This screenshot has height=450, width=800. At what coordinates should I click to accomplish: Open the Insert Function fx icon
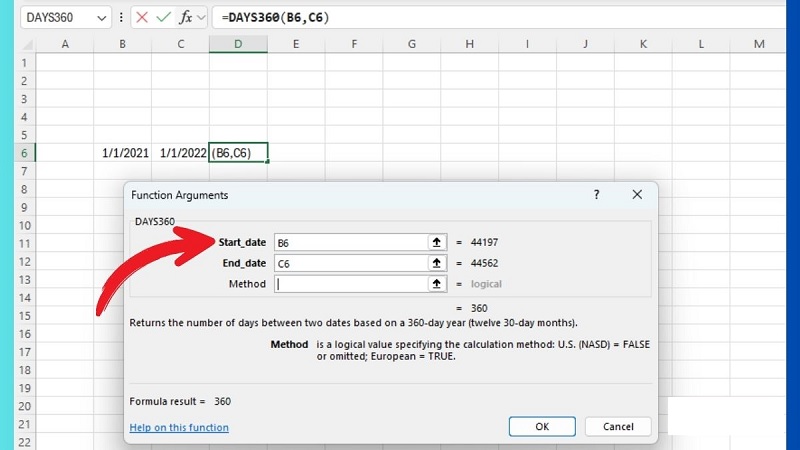point(185,18)
